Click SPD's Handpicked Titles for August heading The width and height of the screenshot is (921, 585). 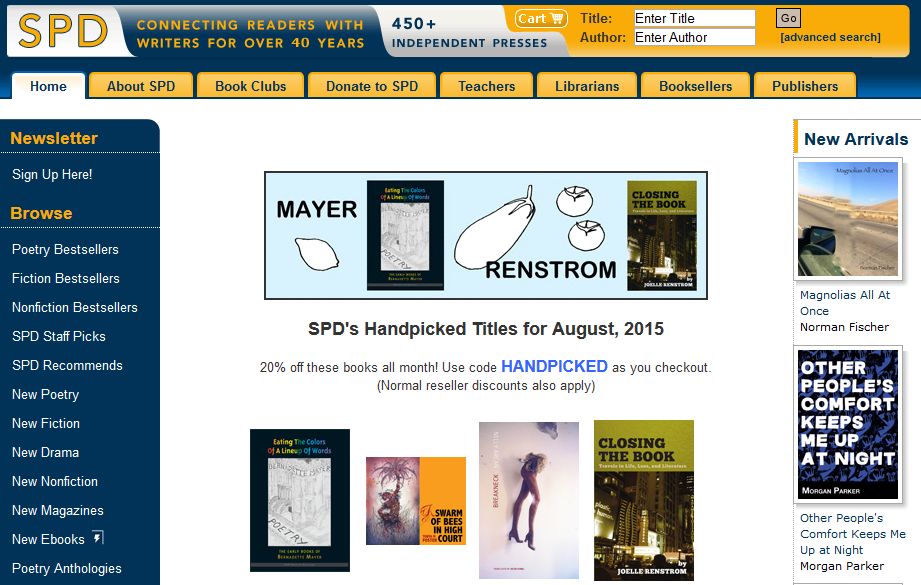point(486,329)
